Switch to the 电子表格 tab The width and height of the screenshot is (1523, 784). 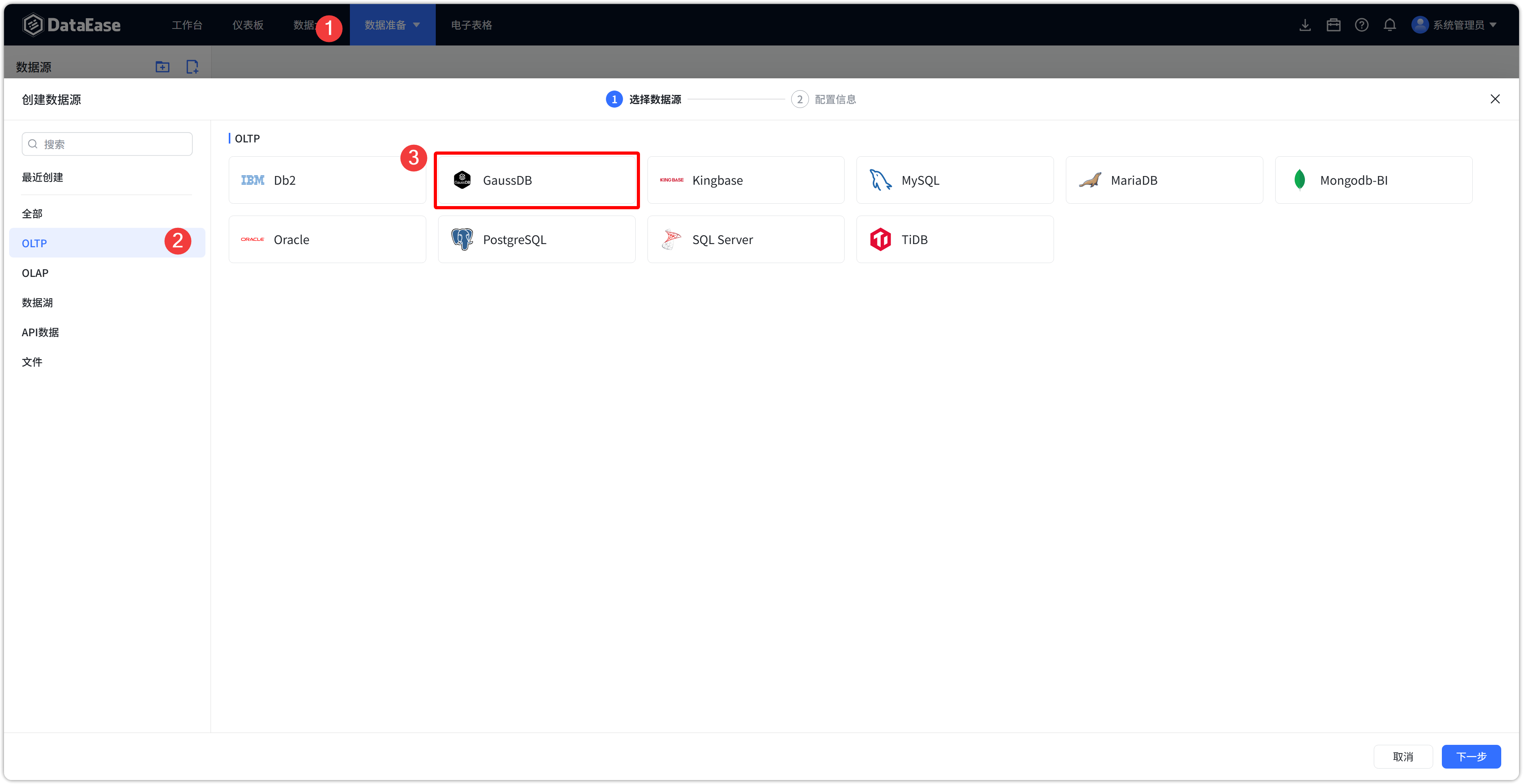pos(471,25)
